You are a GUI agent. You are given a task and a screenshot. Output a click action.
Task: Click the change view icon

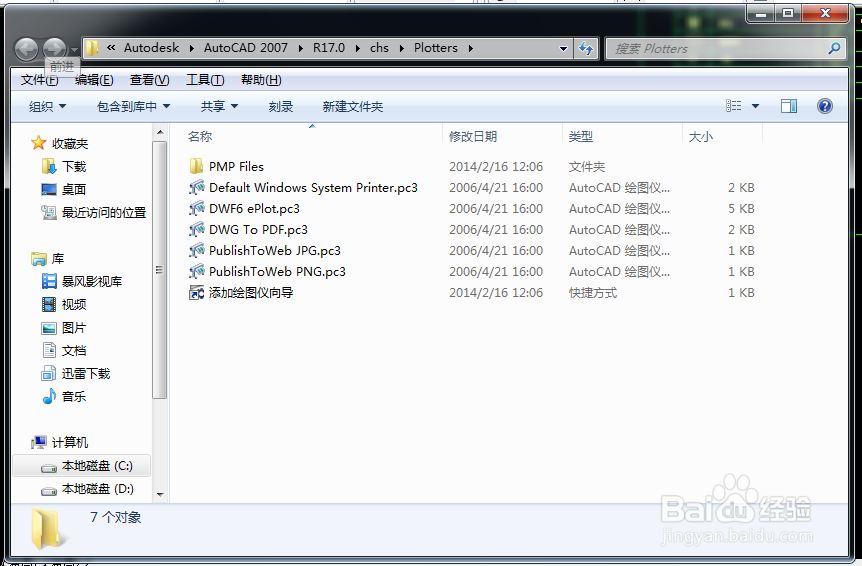733,106
